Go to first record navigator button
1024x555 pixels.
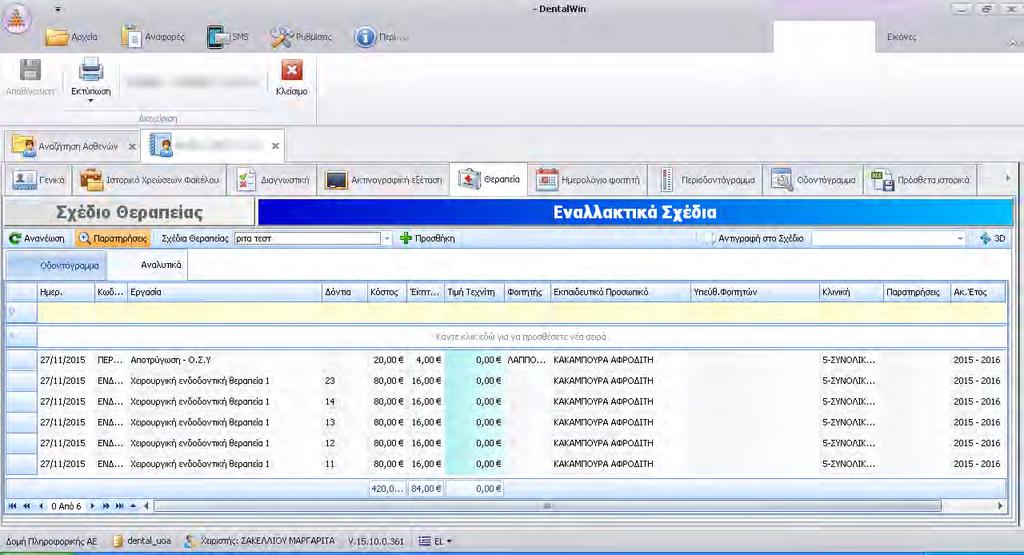pyautogui.click(x=12, y=506)
